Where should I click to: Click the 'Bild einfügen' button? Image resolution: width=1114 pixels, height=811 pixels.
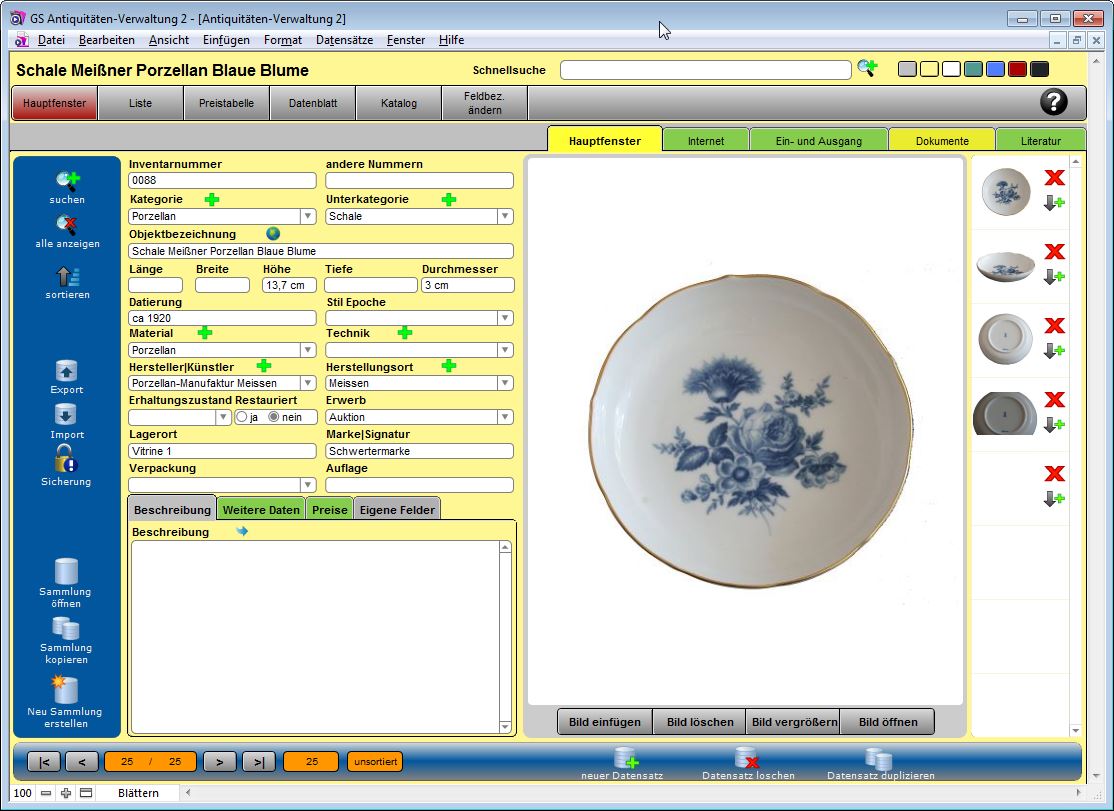604,722
